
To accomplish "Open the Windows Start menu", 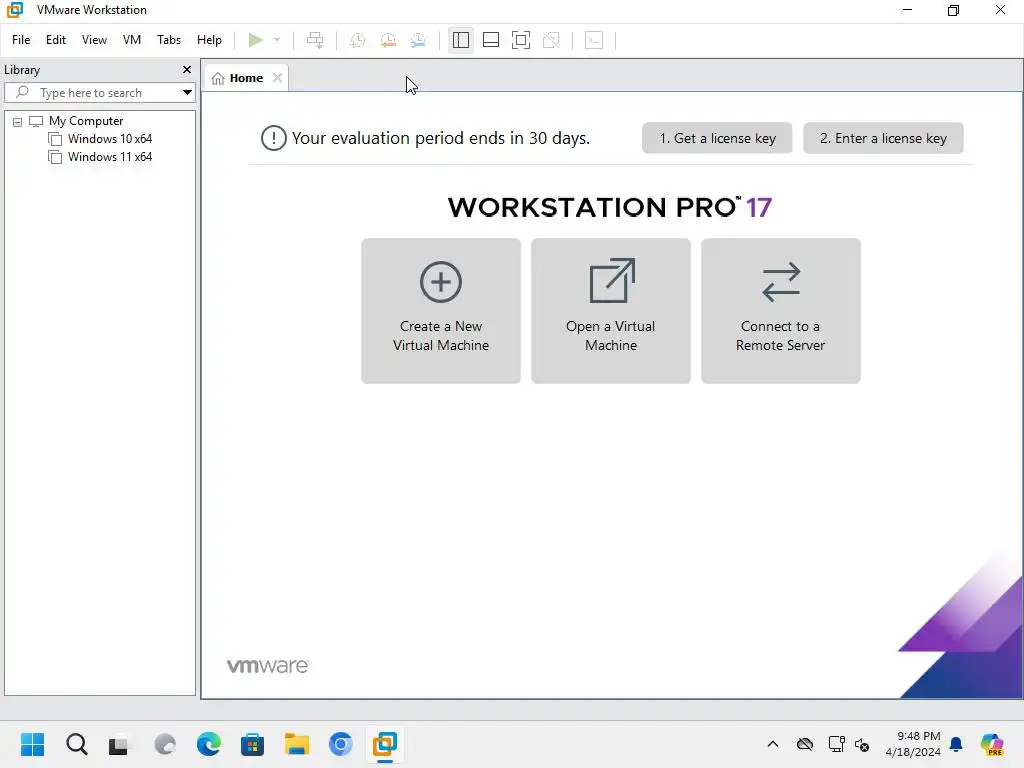I will (32, 744).
